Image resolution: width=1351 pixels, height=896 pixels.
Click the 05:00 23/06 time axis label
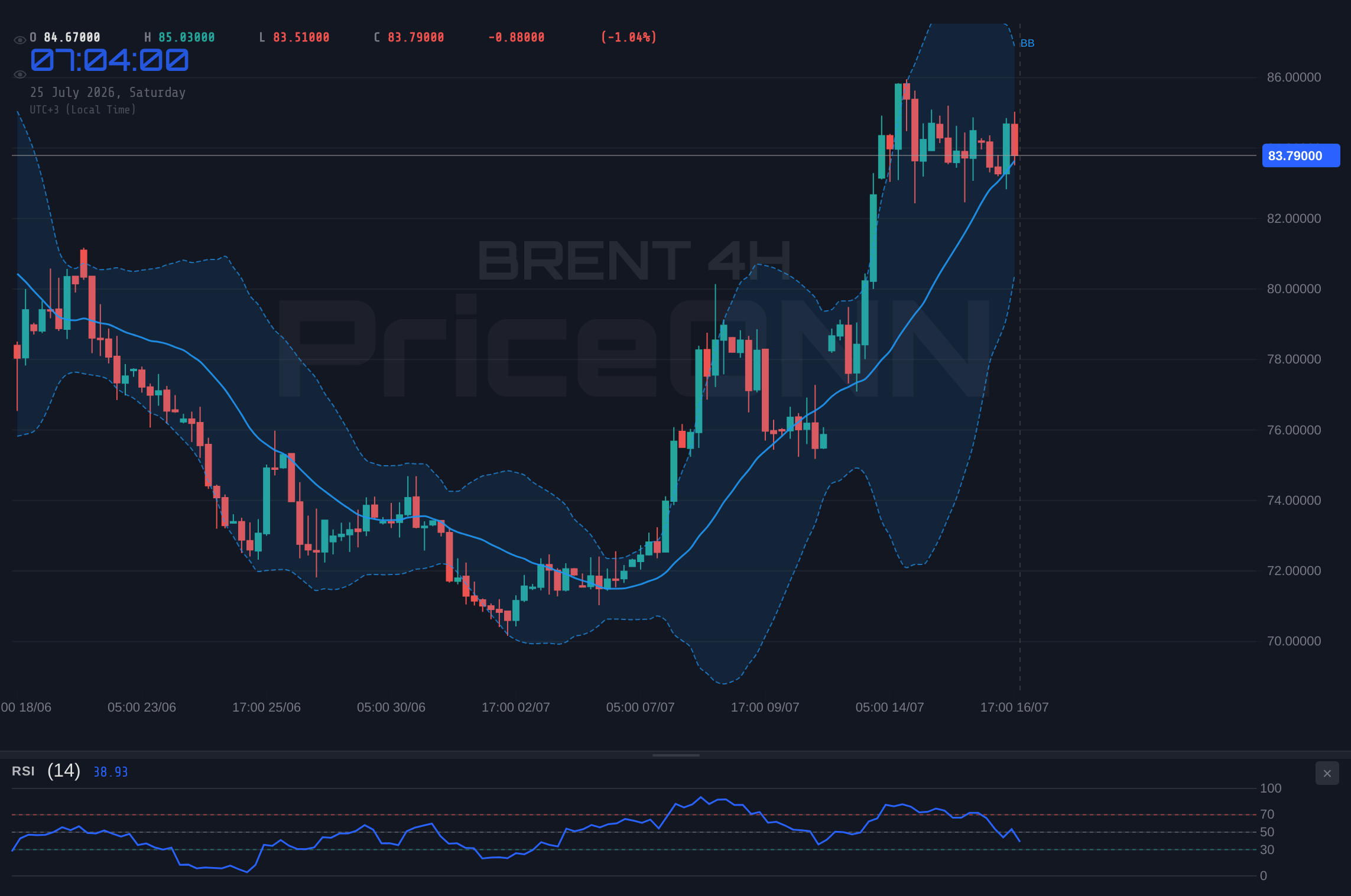click(142, 707)
